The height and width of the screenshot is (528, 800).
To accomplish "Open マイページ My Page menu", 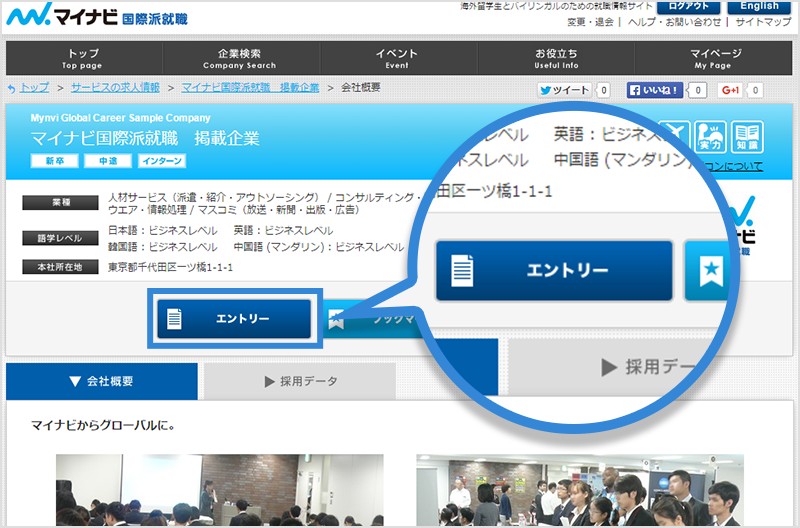I will (x=713, y=58).
